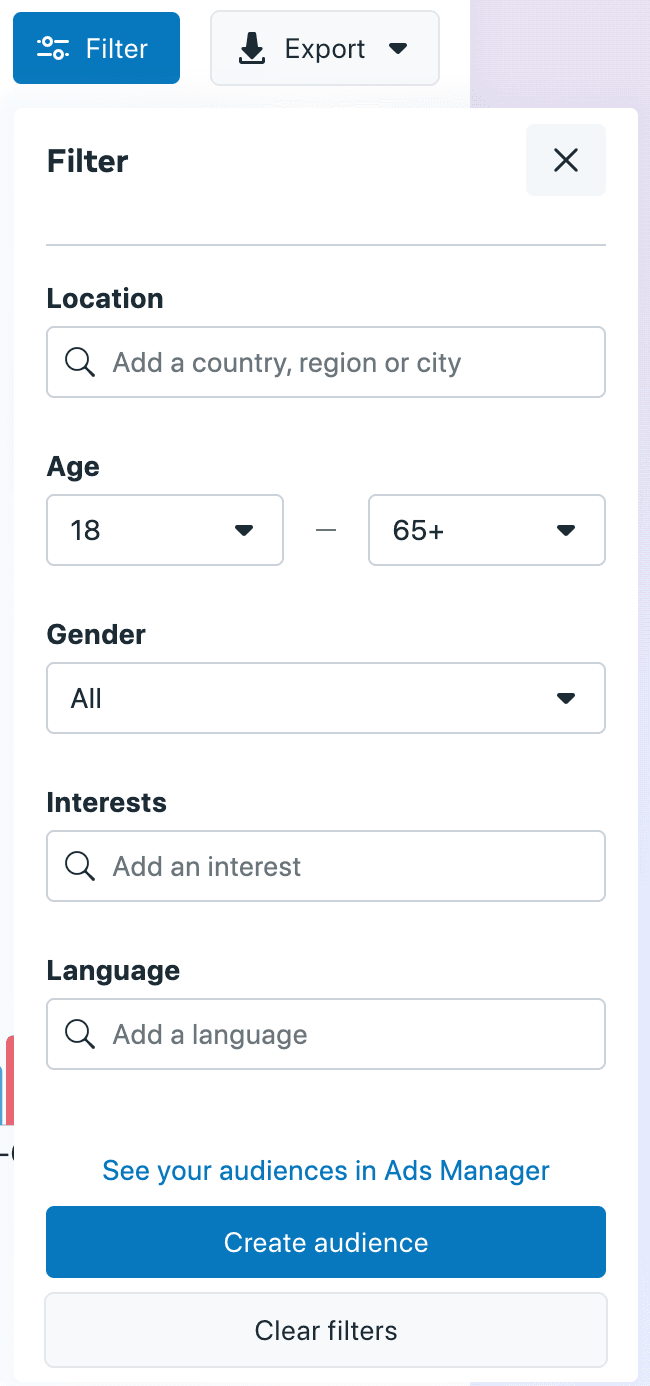Image resolution: width=650 pixels, height=1386 pixels.
Task: Open the Export dropdown arrow
Action: click(x=398, y=48)
